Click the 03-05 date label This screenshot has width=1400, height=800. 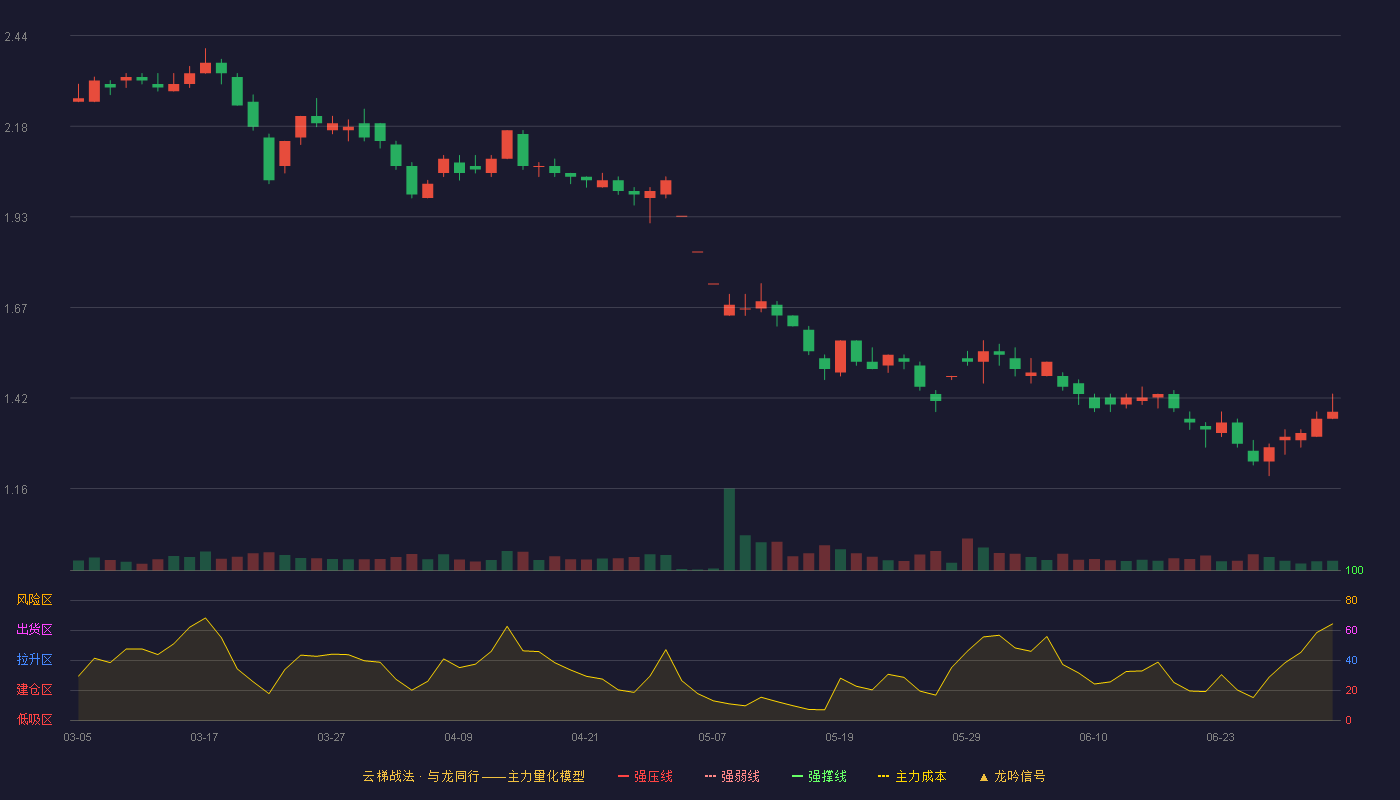[x=78, y=737]
